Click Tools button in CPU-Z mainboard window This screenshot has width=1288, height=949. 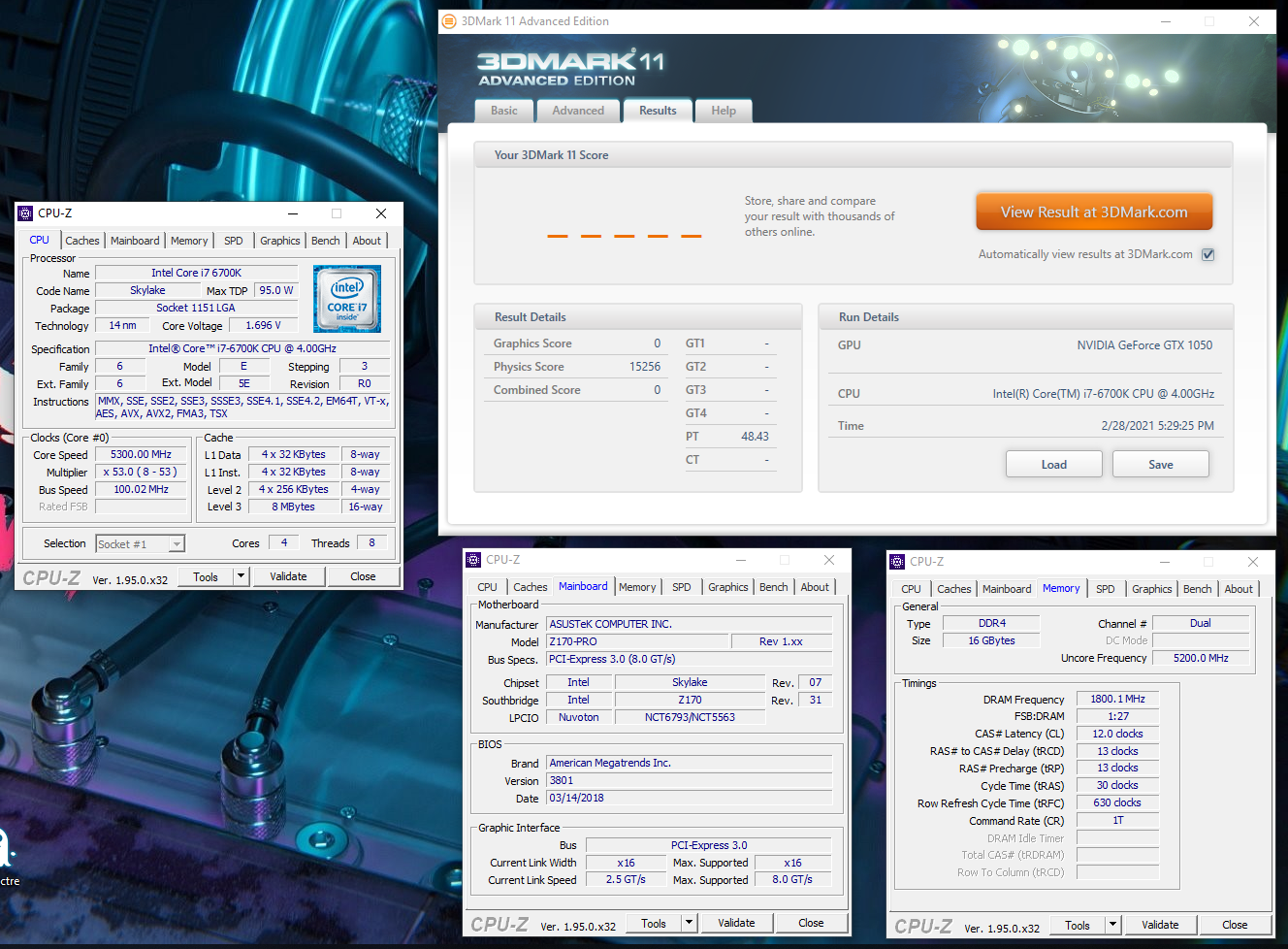point(654,923)
